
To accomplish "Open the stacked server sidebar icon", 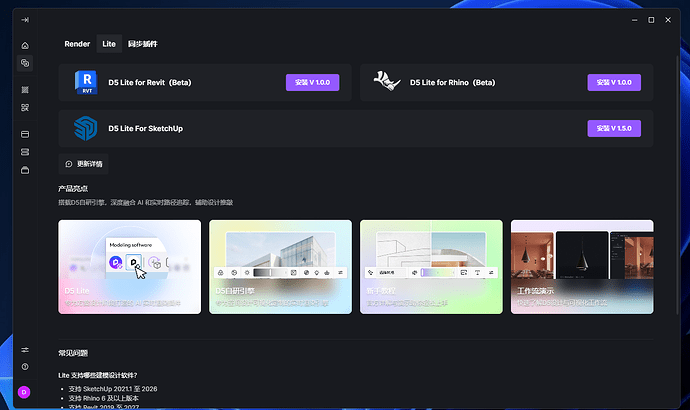I will (25, 152).
